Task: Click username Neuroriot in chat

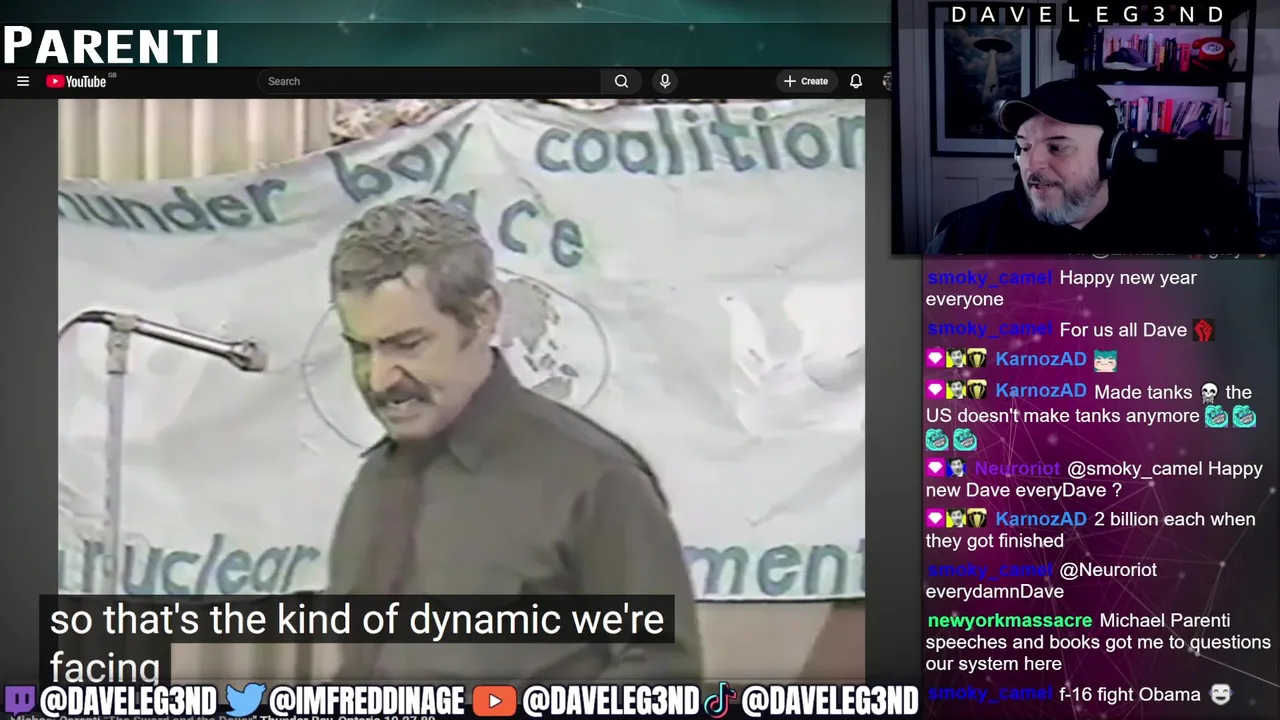Action: [x=1017, y=468]
